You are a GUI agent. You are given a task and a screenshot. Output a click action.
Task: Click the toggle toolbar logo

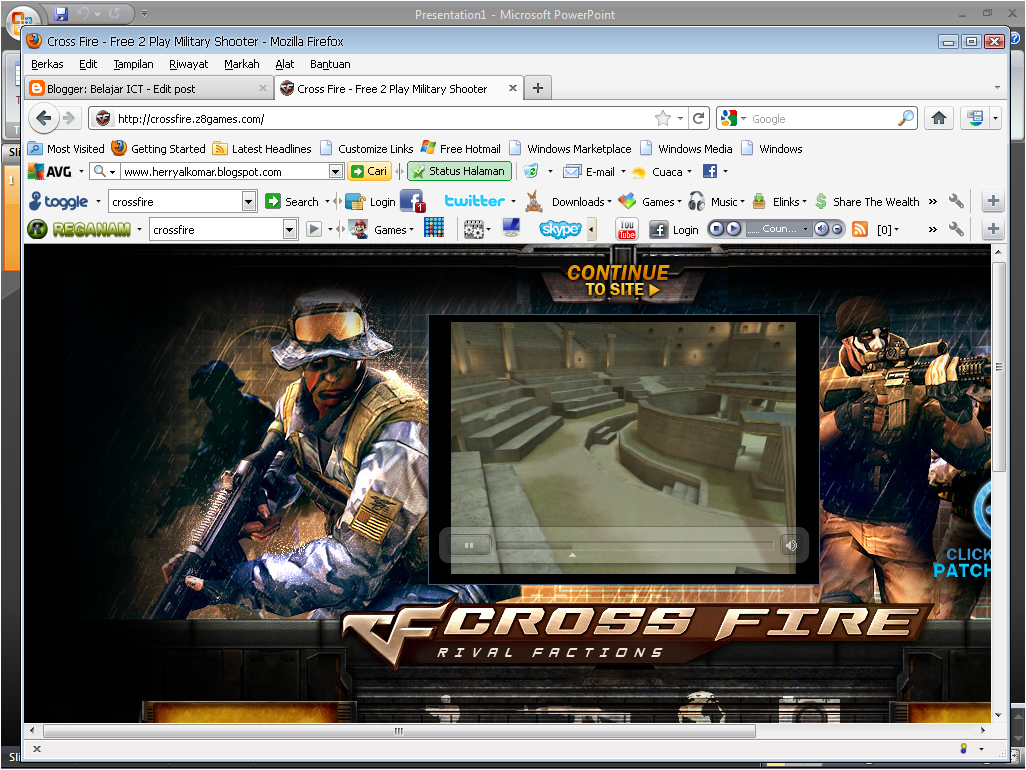click(59, 201)
